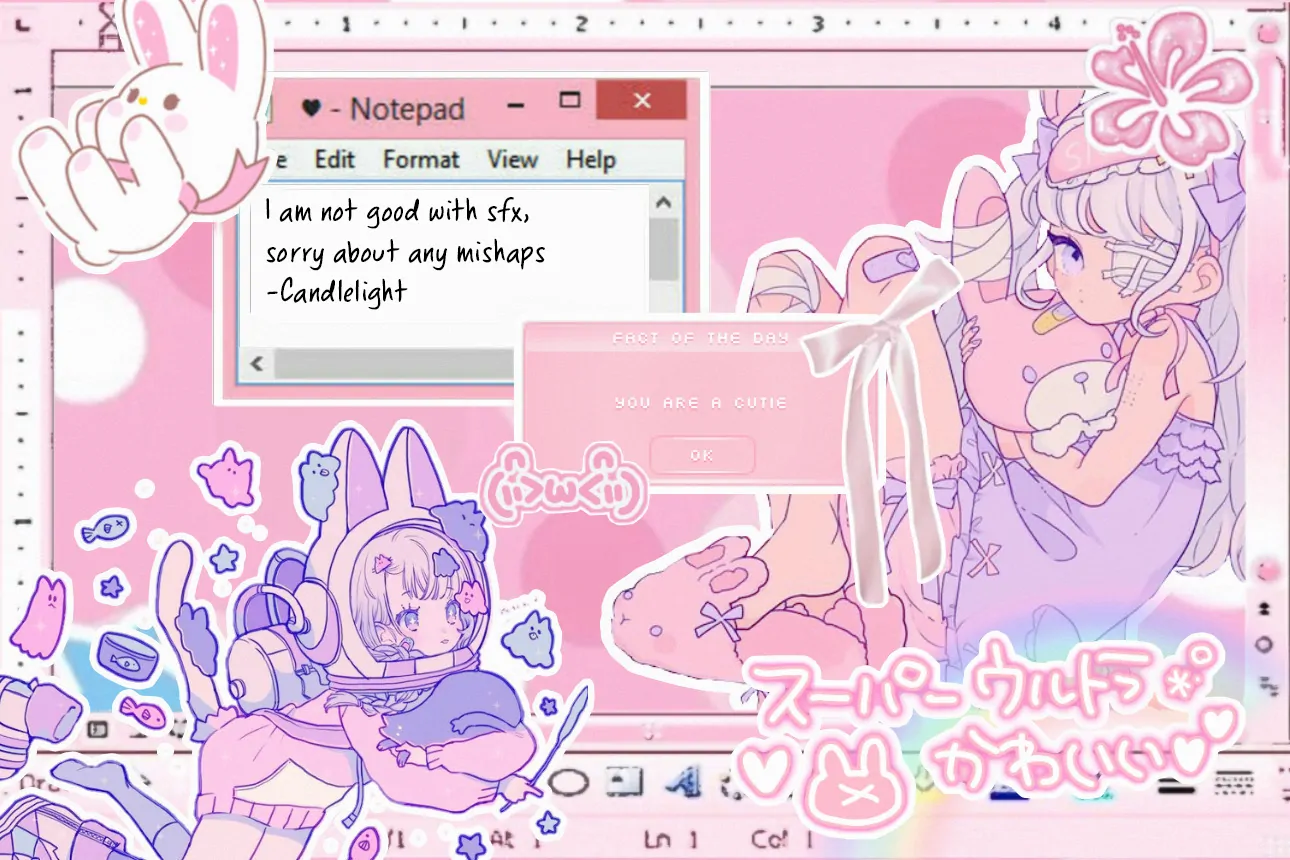
Task: Click the Notepad vertical scrollbar up arrow
Action: point(664,203)
